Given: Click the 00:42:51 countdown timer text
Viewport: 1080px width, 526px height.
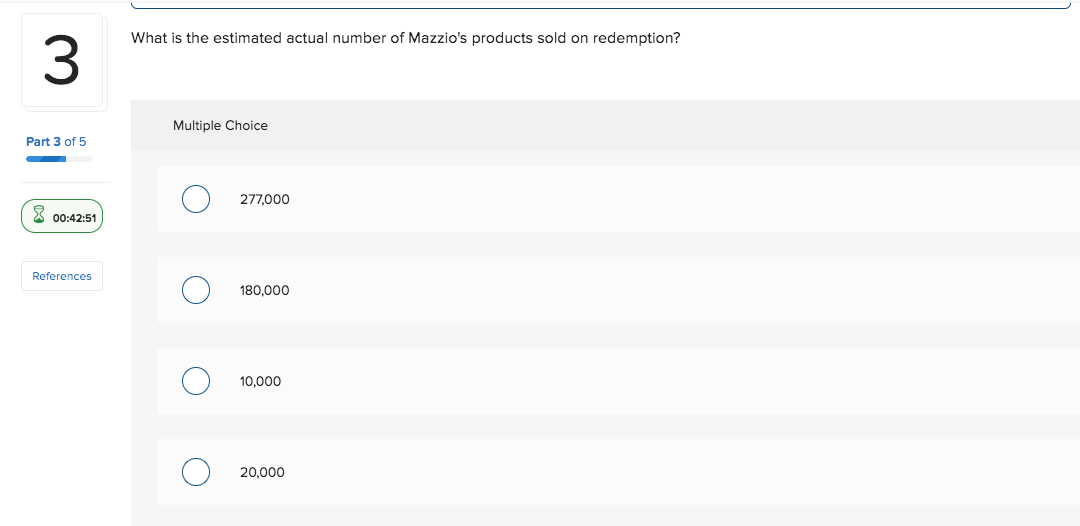Looking at the screenshot, I should (74, 218).
